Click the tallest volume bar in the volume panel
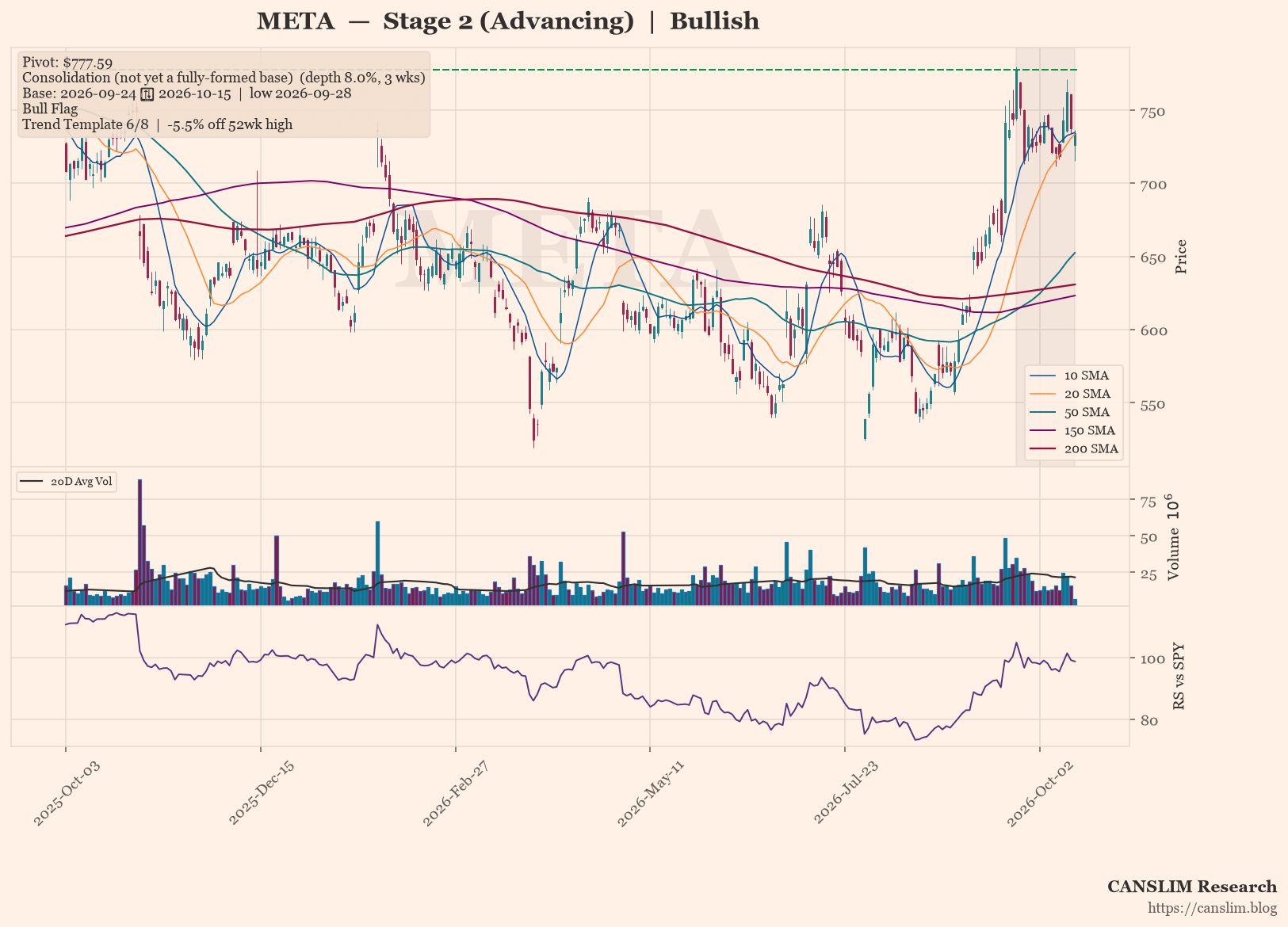The width and height of the screenshot is (1288, 927). (x=140, y=542)
